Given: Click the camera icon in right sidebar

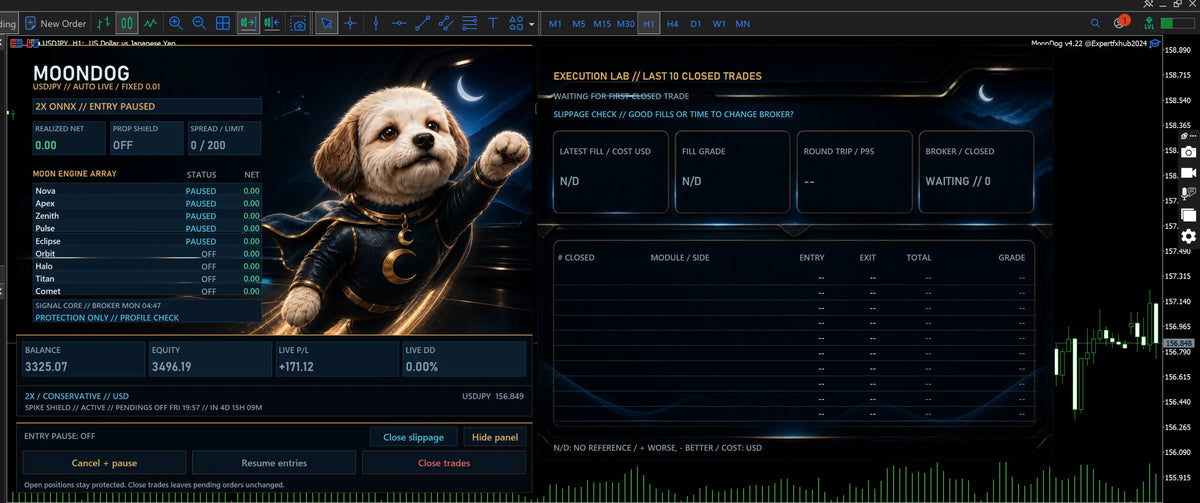Looking at the screenshot, I should tap(1188, 152).
